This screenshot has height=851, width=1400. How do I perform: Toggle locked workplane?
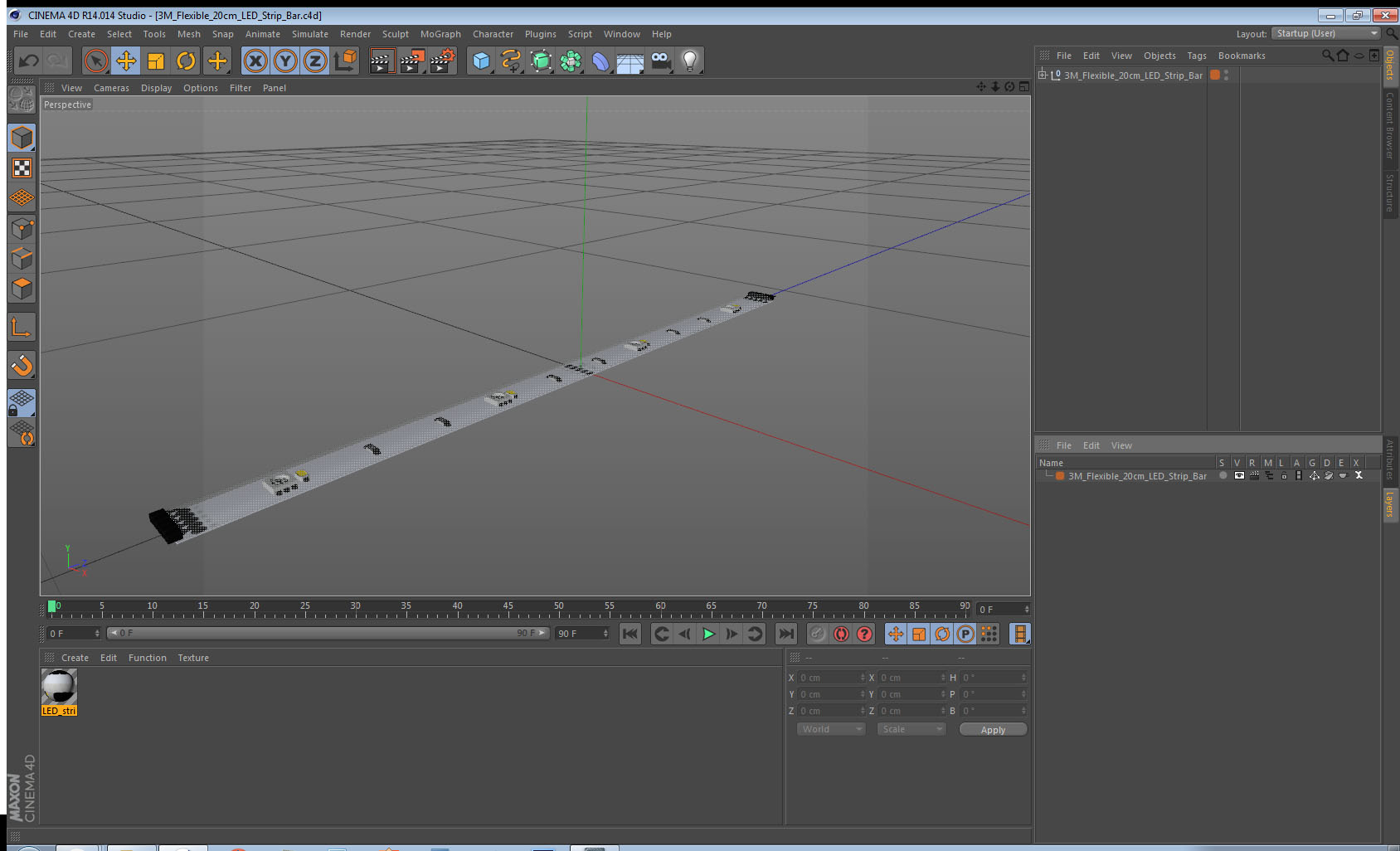(22, 403)
